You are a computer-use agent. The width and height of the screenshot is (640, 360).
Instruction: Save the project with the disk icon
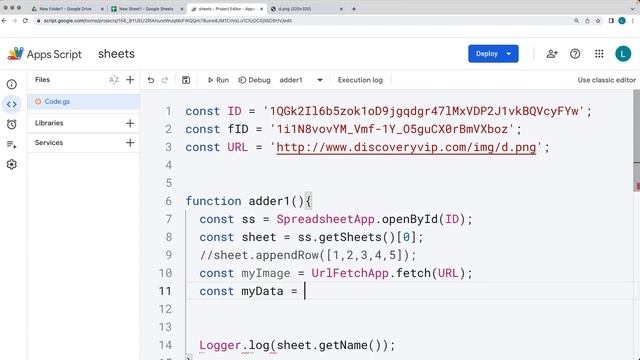pyautogui.click(x=186, y=80)
